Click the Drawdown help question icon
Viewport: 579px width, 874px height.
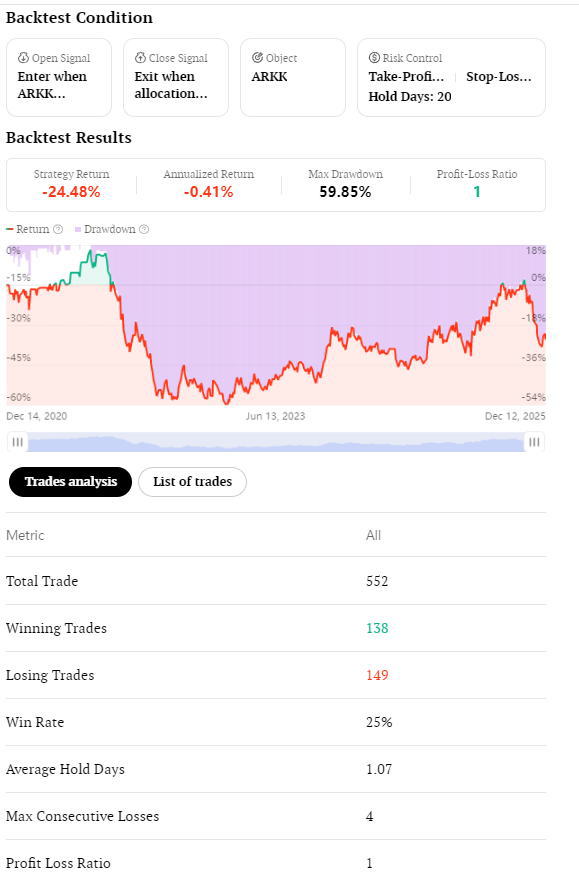144,229
